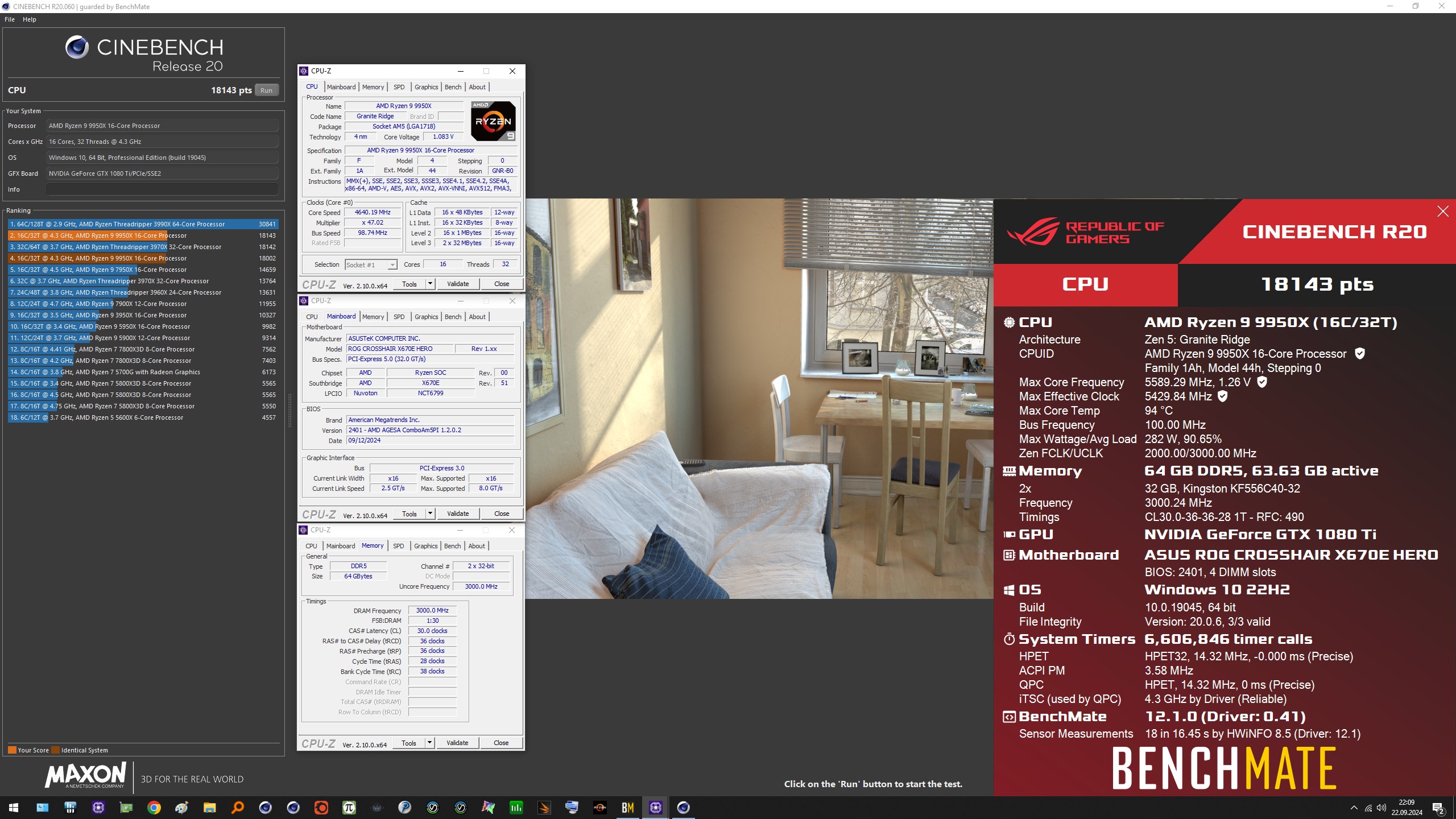Click Tools button in CPU-Z Memory window

tap(409, 743)
